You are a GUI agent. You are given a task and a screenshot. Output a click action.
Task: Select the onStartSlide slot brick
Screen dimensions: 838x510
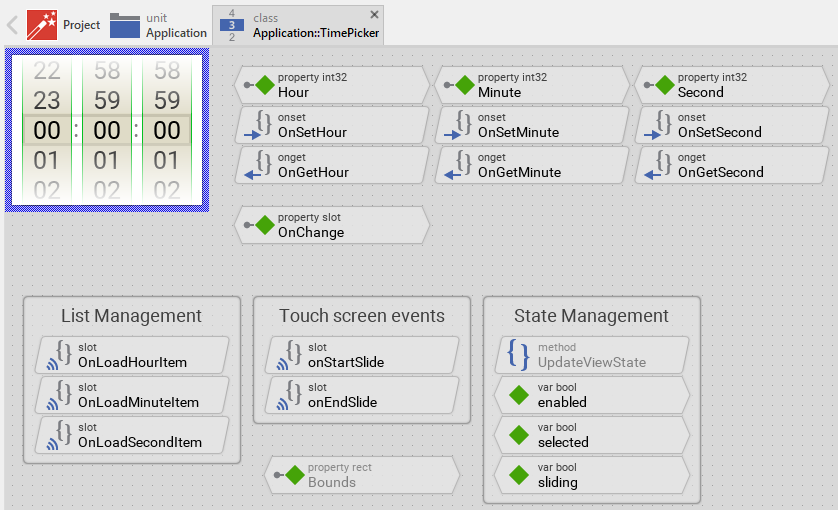point(361,355)
